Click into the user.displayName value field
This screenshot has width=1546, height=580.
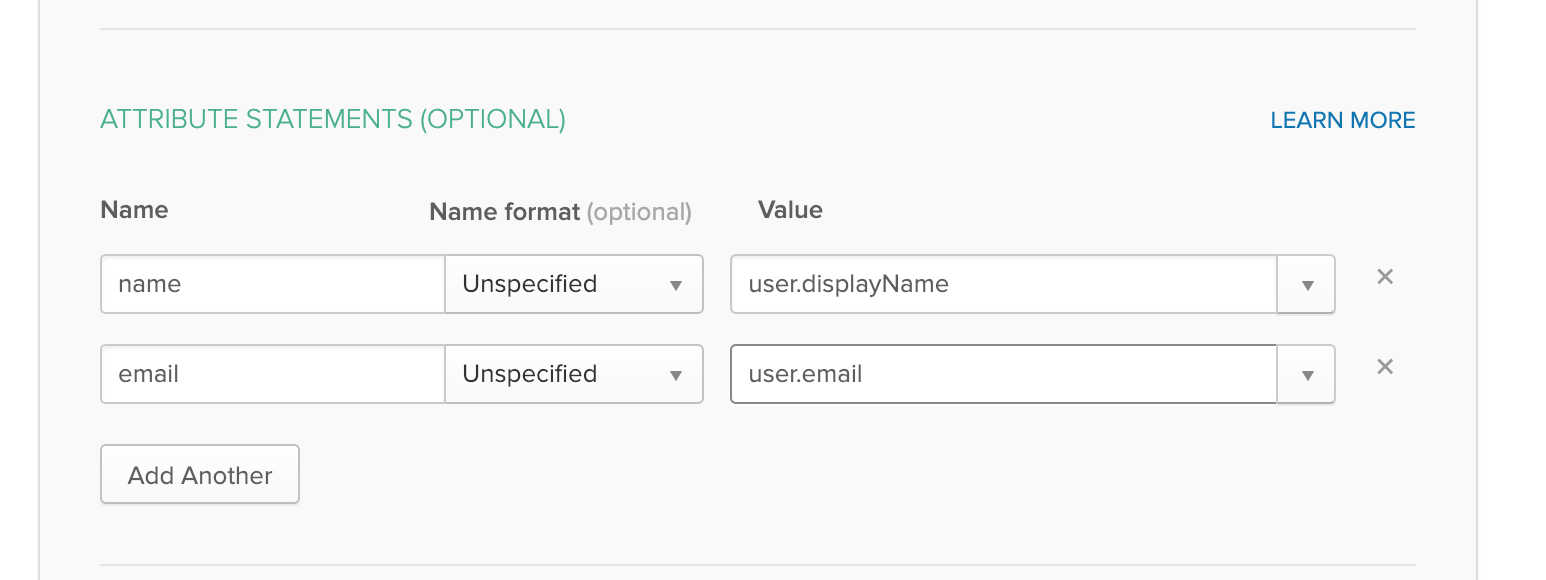coord(1003,284)
